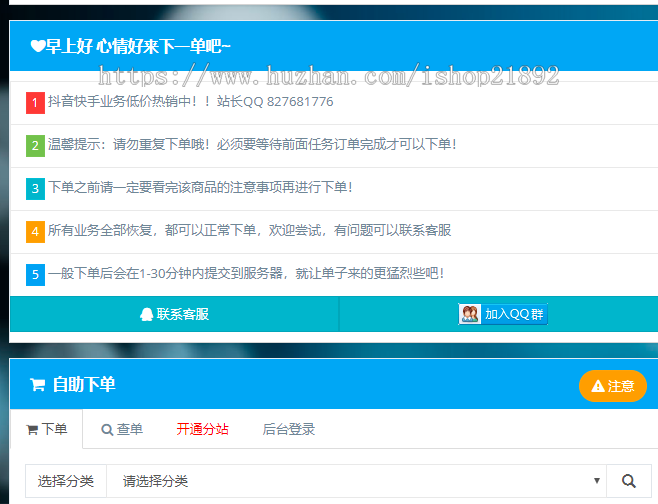Viewport: 658px width, 504px height.
Task: Click the magnifier icon on the 查单 tab
Action: (107, 430)
